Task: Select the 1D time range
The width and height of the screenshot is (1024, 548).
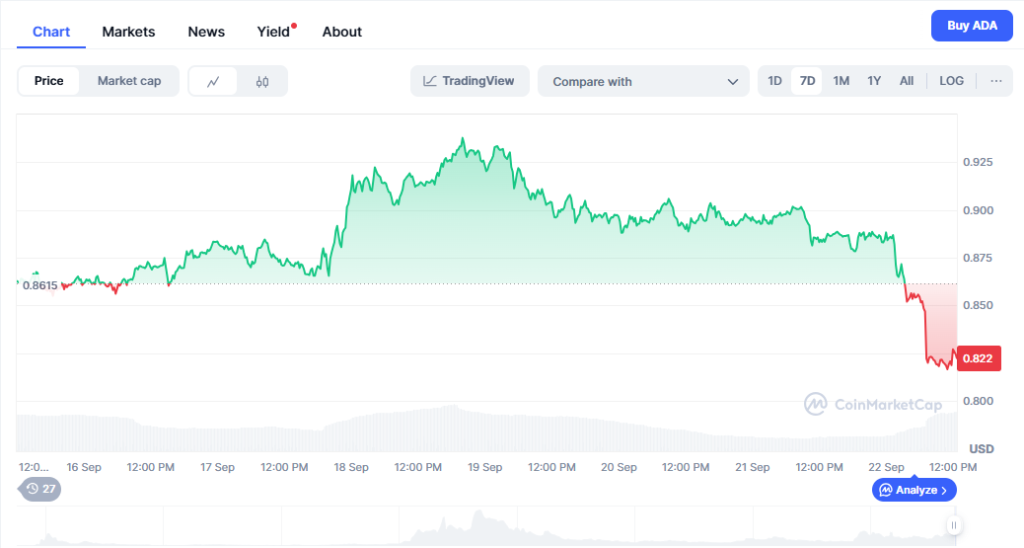Action: click(x=775, y=81)
